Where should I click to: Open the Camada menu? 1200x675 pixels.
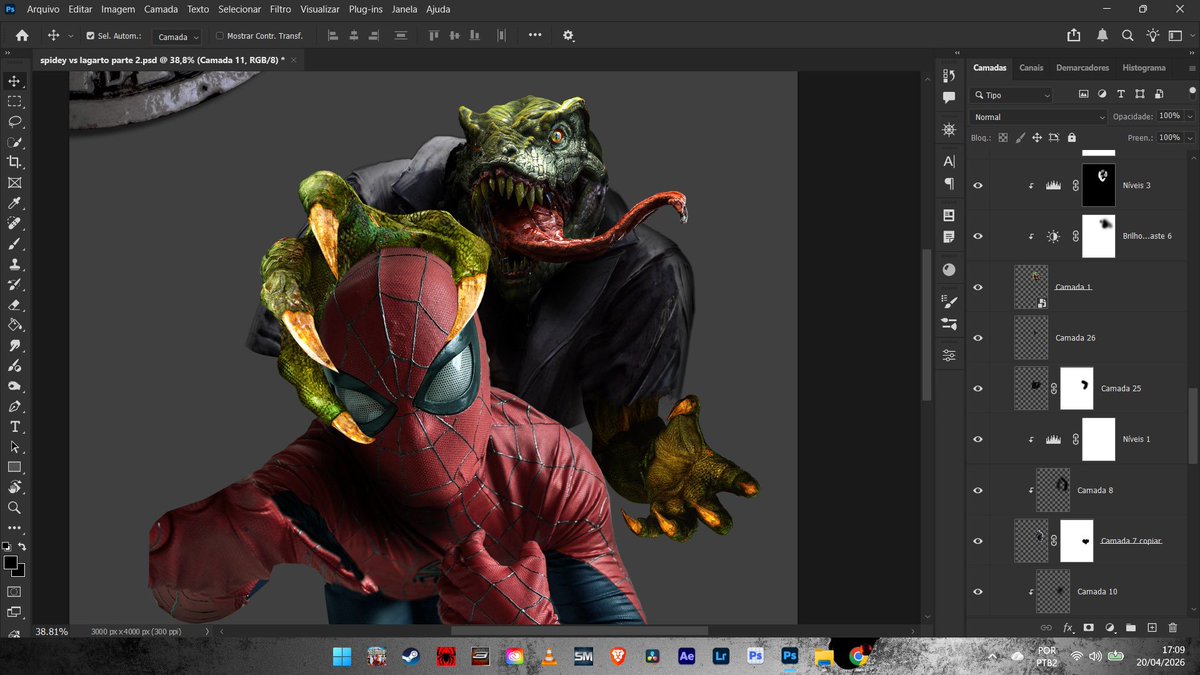pyautogui.click(x=161, y=9)
